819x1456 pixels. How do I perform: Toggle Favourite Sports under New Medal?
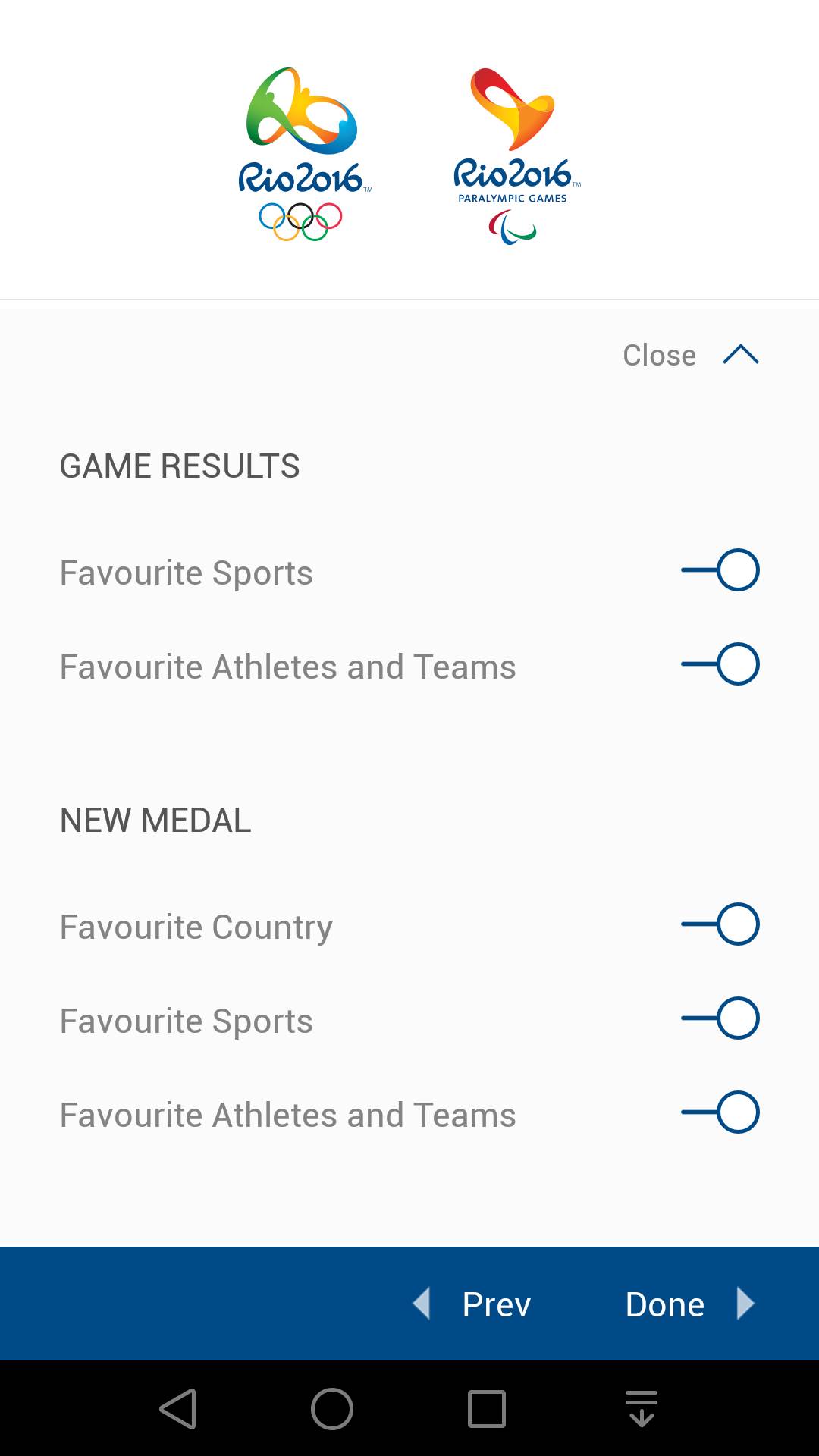(x=720, y=1018)
